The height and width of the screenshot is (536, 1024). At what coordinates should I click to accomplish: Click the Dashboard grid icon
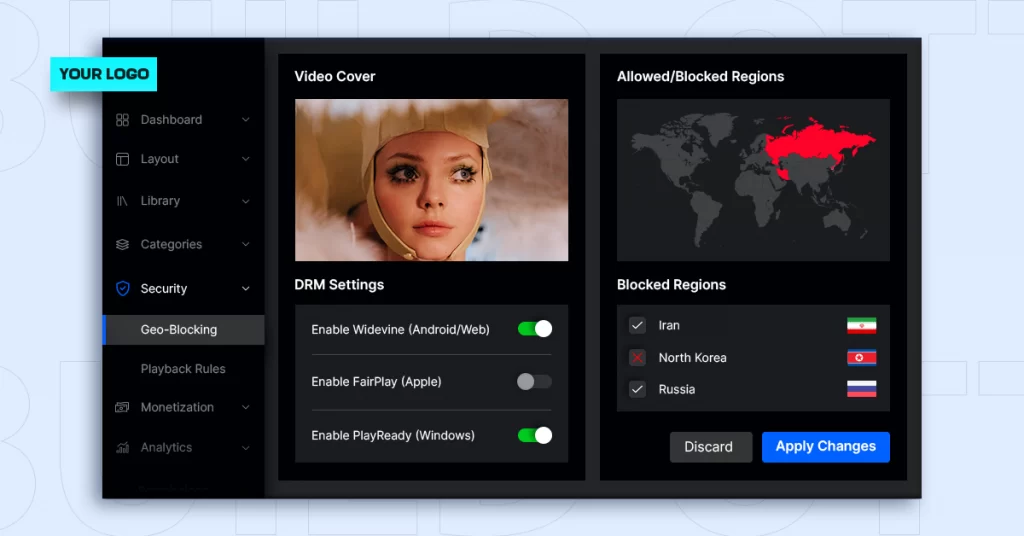point(122,119)
